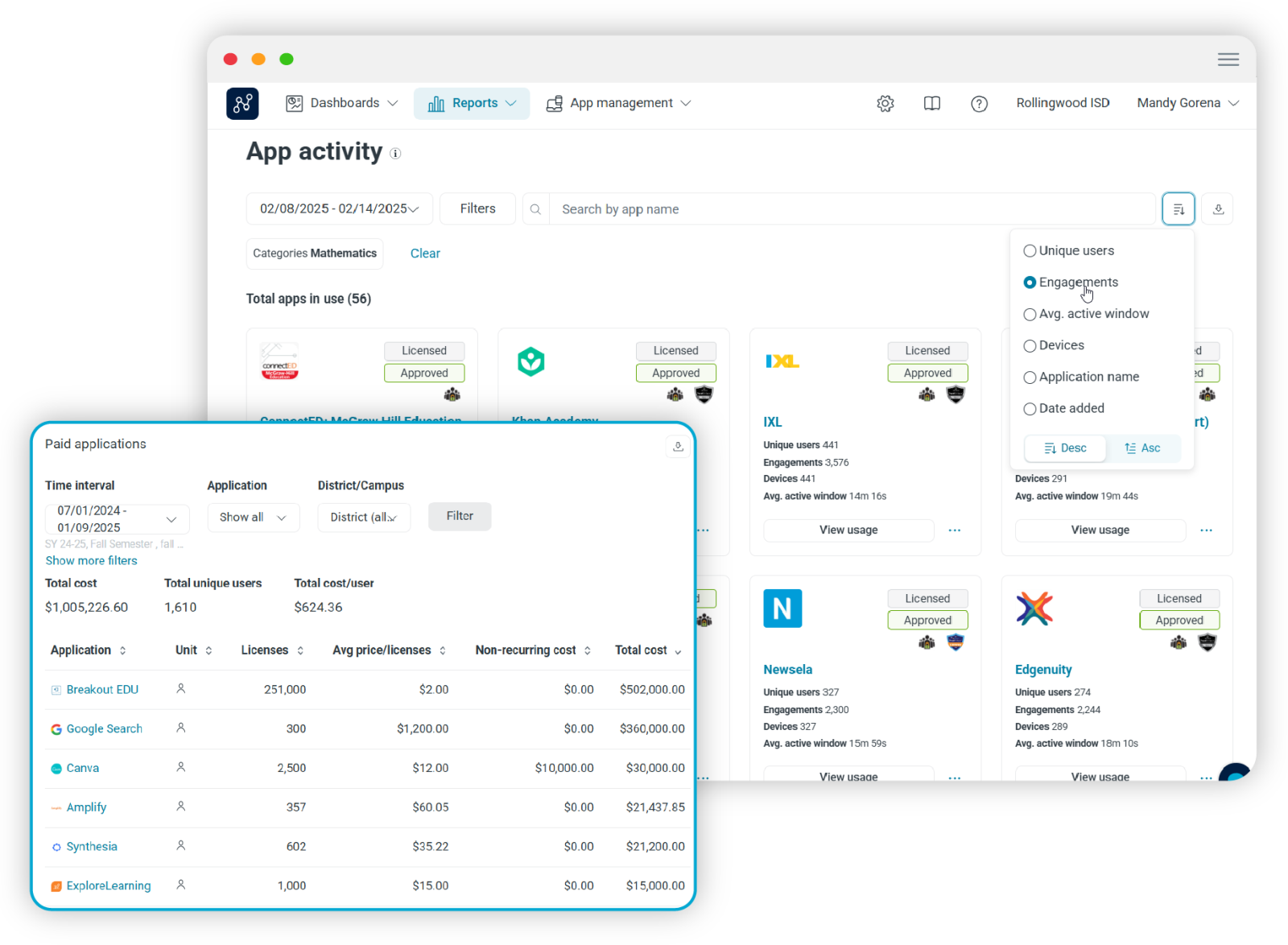
Task: Select the Devices sort option
Action: tap(1030, 346)
